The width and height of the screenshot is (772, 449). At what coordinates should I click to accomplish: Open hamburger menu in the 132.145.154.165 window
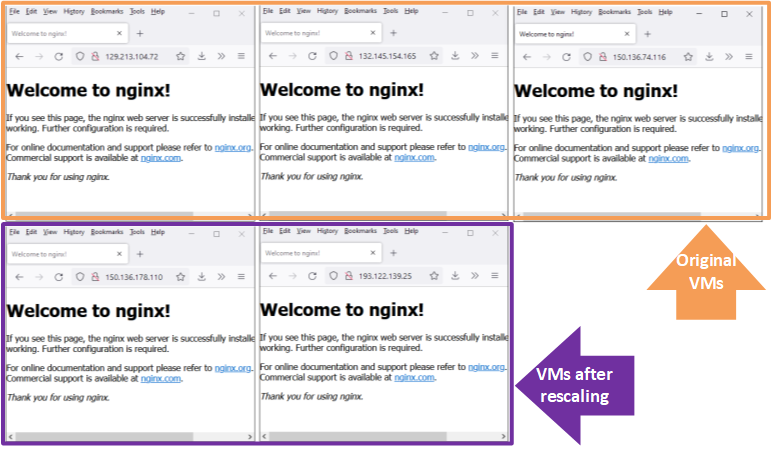coord(495,56)
